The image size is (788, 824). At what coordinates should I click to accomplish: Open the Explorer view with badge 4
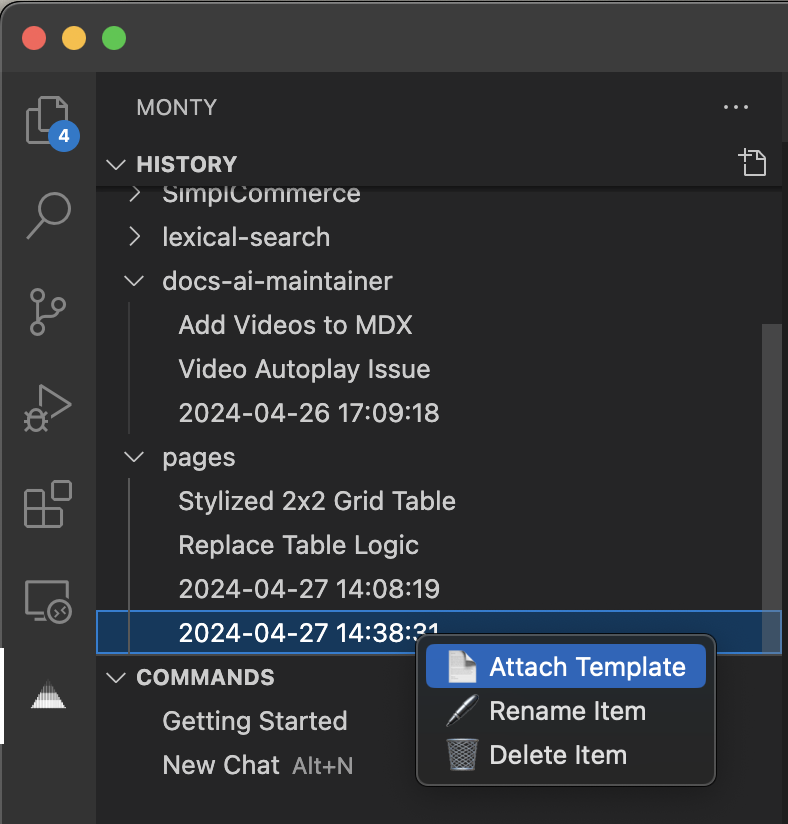pos(48,120)
